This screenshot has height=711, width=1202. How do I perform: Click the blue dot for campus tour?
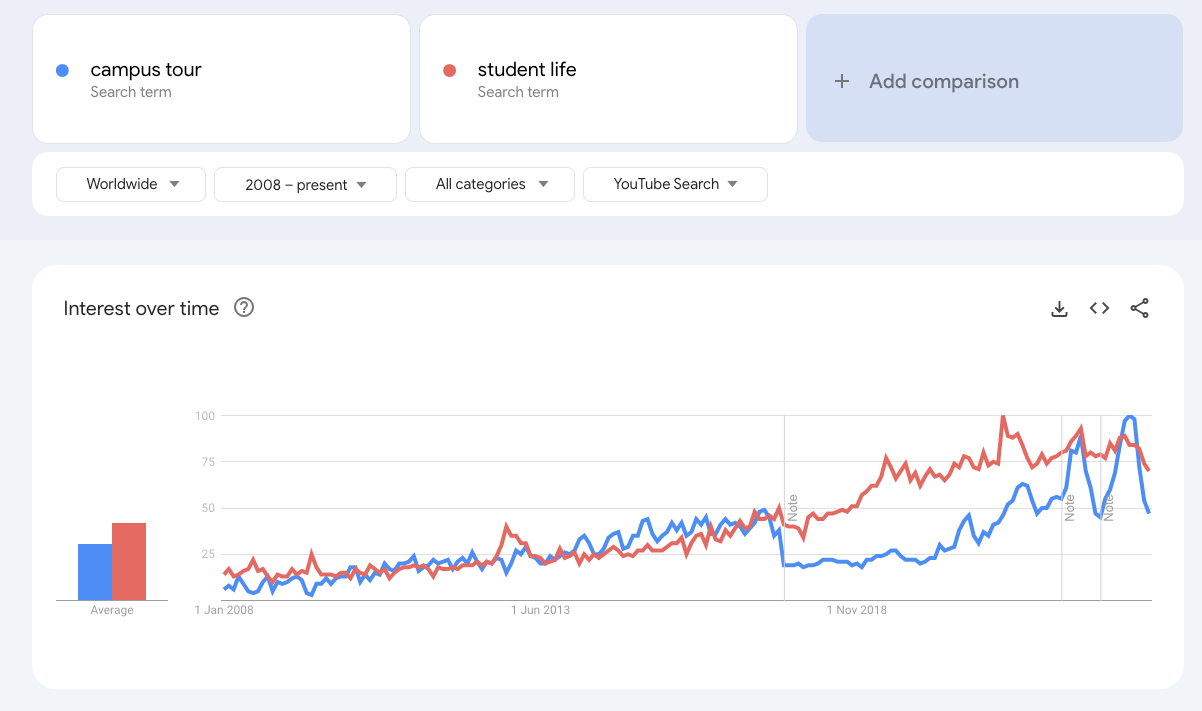tap(62, 70)
